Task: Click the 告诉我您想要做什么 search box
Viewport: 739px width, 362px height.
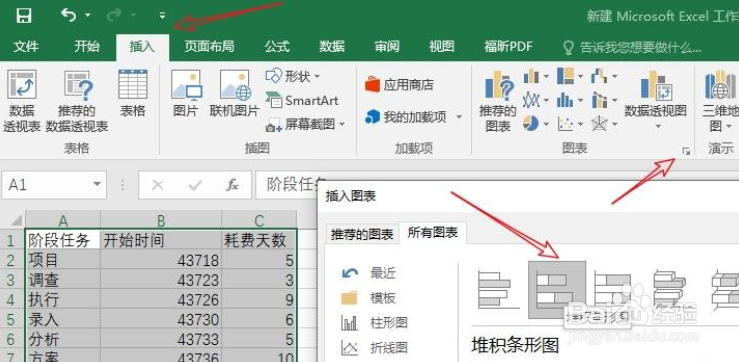Action: (633, 47)
